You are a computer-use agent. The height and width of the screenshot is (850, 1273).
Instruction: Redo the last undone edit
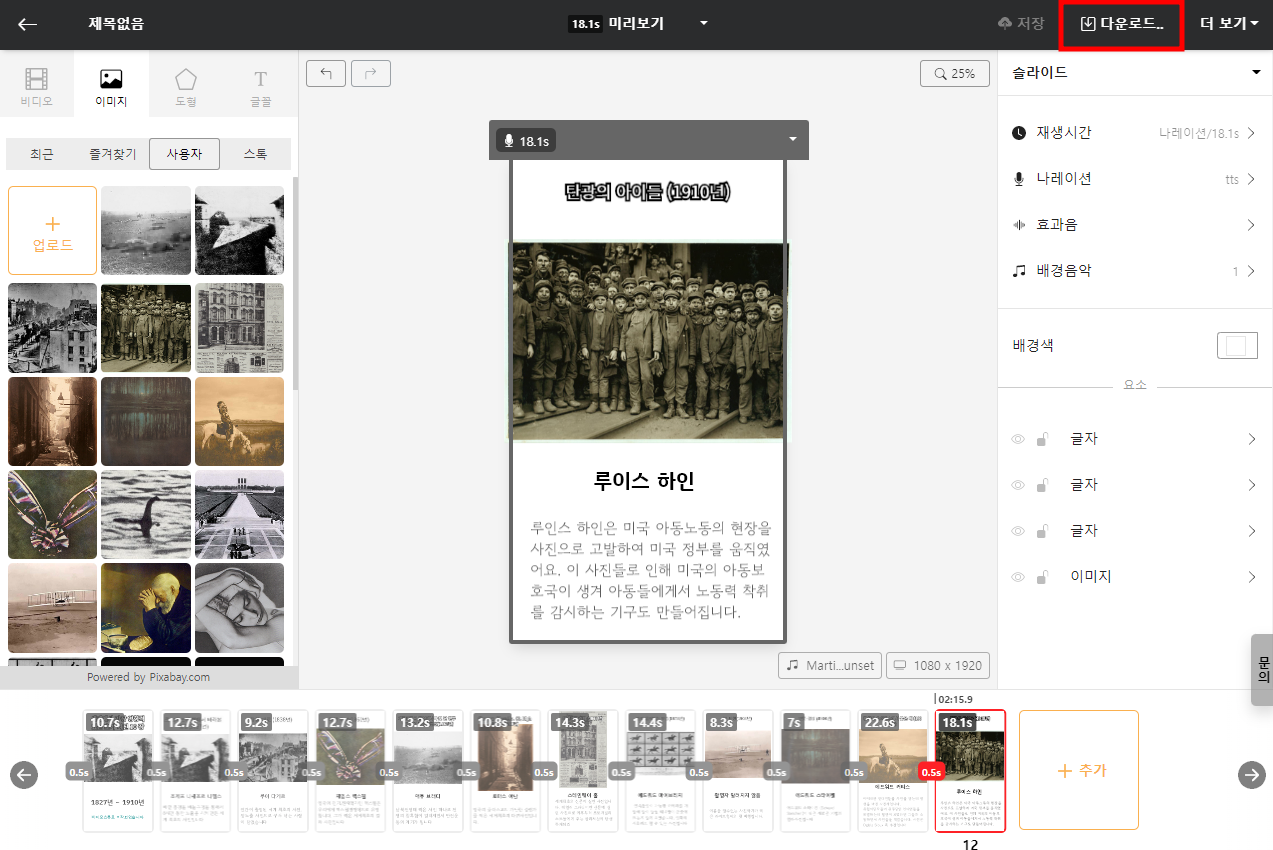click(371, 73)
